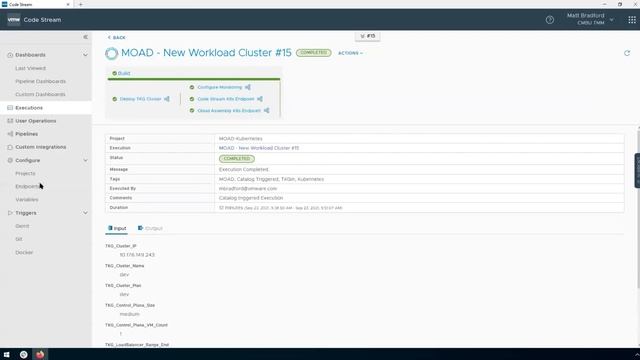Image resolution: width=640 pixels, height=360 pixels.
Task: Click green check beside Configure Monitoring
Action: point(192,87)
